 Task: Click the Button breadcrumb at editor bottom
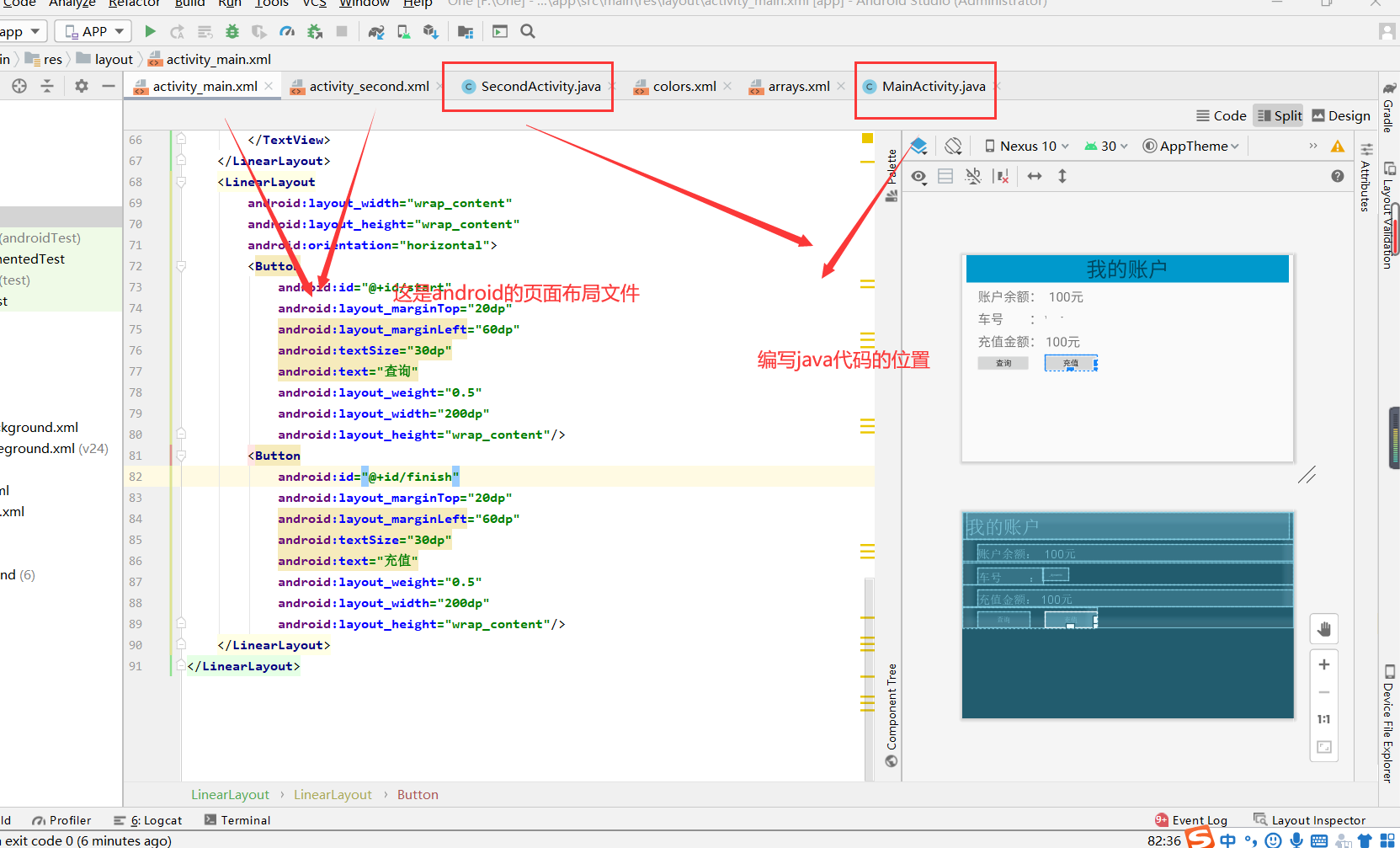418,794
